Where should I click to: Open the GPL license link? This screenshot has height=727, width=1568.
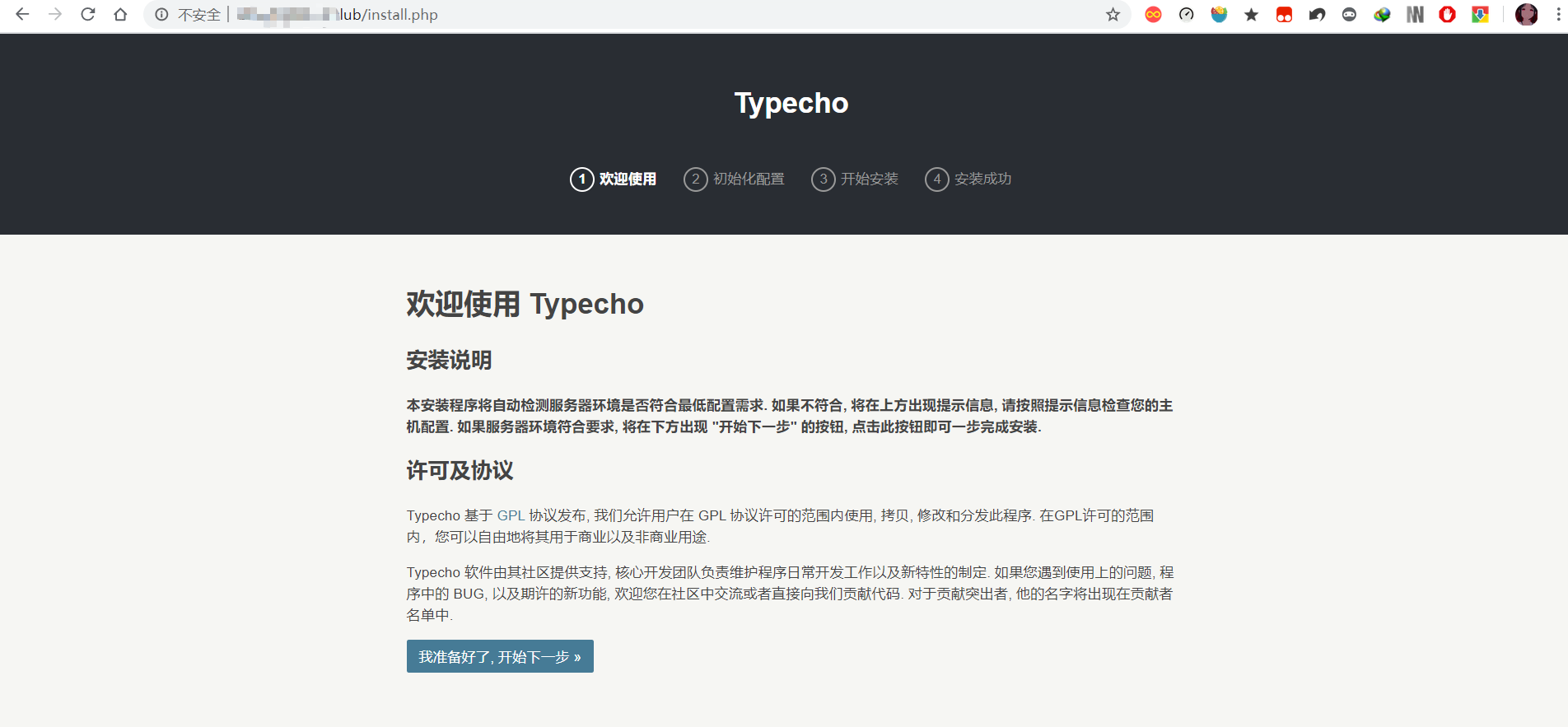511,515
